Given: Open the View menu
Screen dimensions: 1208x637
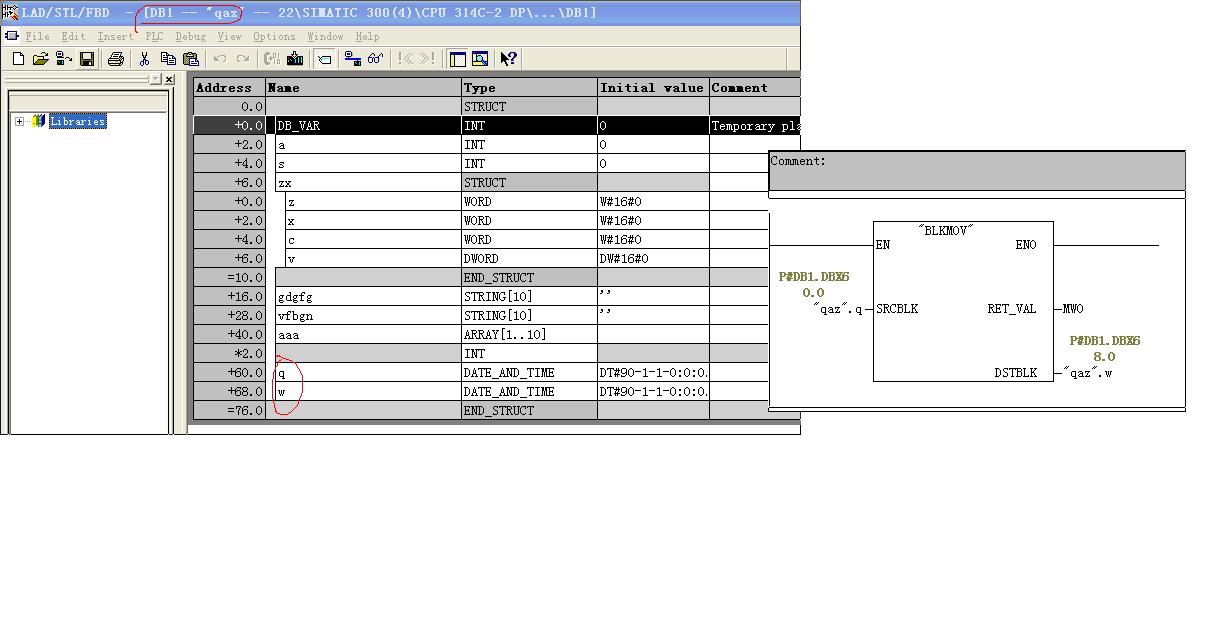Looking at the screenshot, I should [229, 36].
